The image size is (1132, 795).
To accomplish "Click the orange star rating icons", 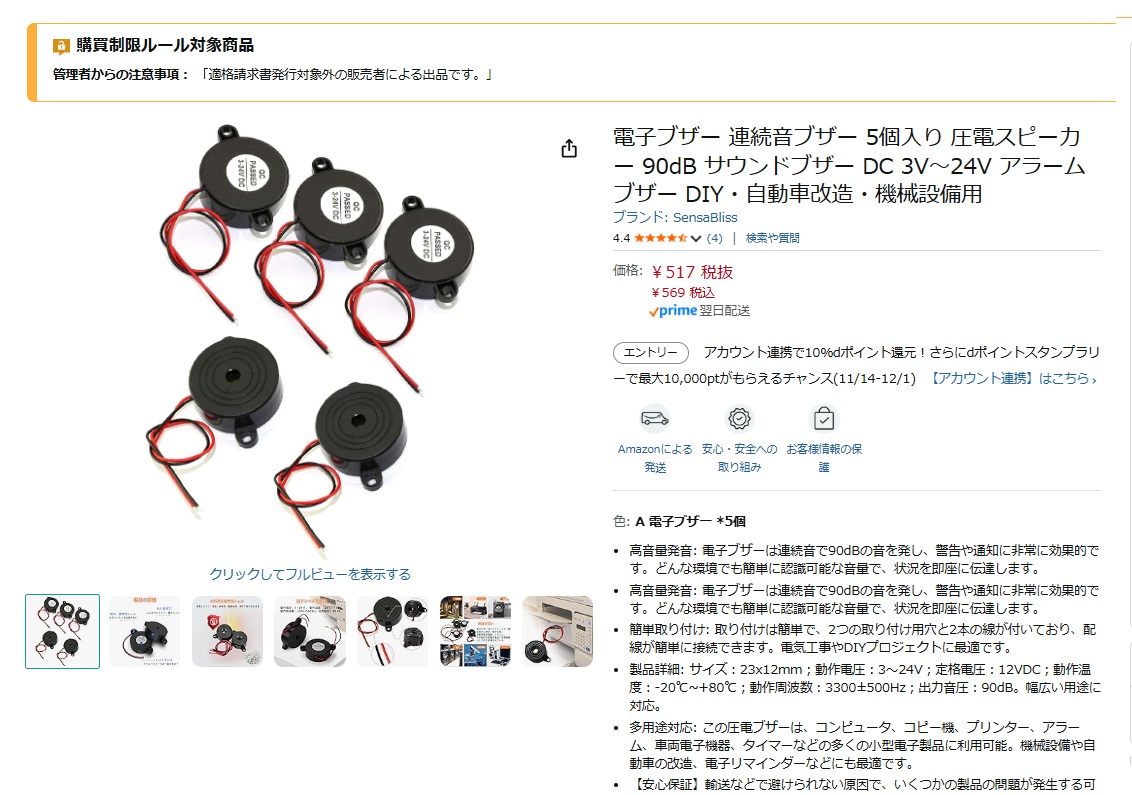I will (x=661, y=238).
